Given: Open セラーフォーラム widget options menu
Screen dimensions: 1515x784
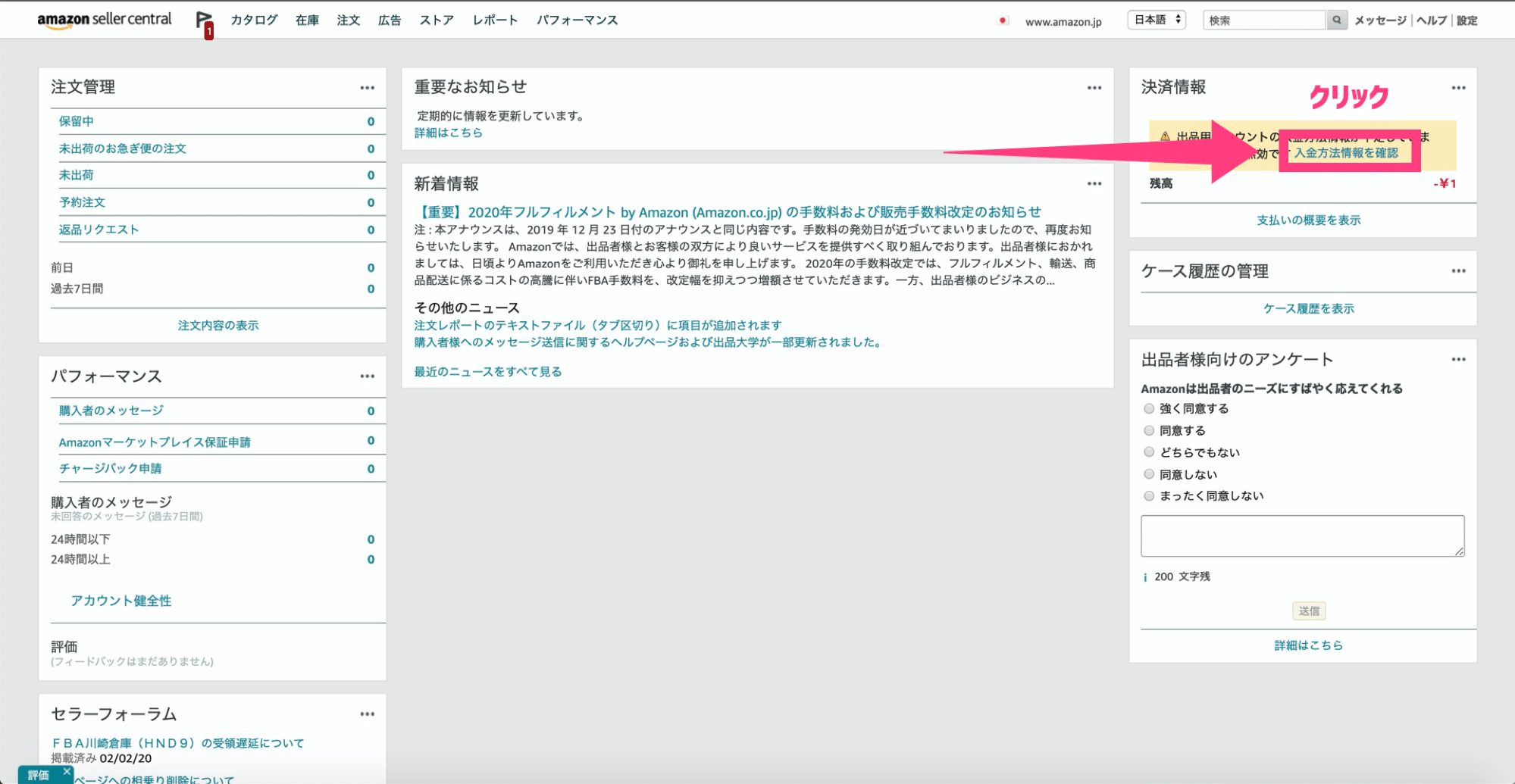Looking at the screenshot, I should click(x=368, y=714).
